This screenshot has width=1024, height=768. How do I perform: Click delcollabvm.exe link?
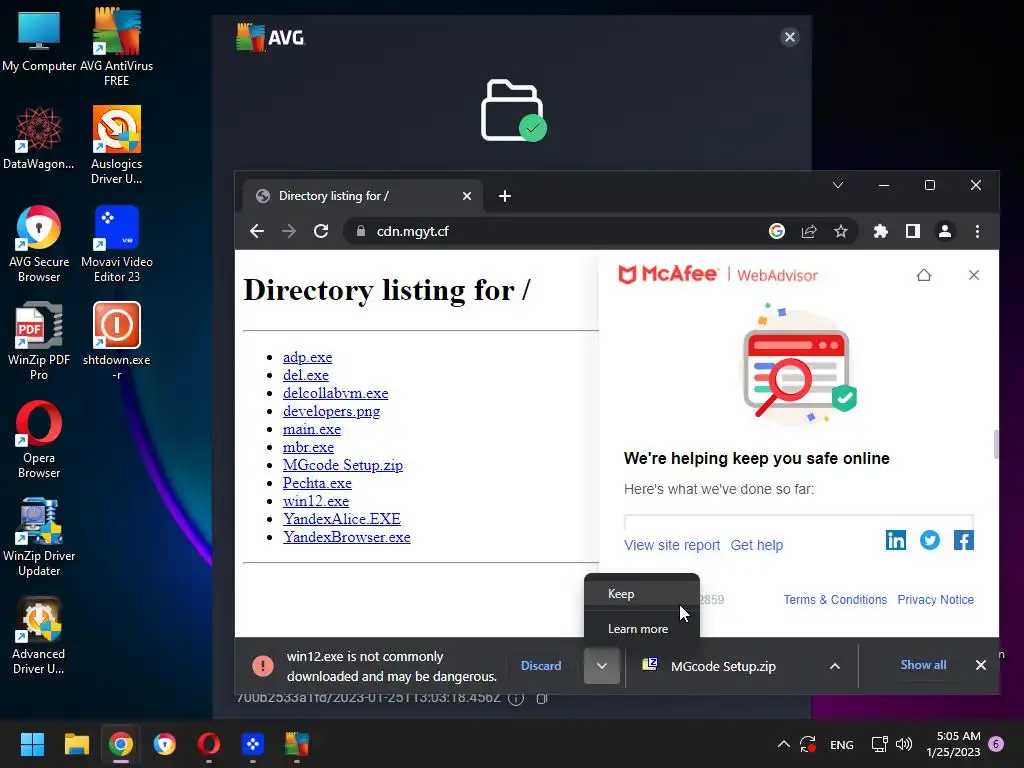(x=335, y=393)
